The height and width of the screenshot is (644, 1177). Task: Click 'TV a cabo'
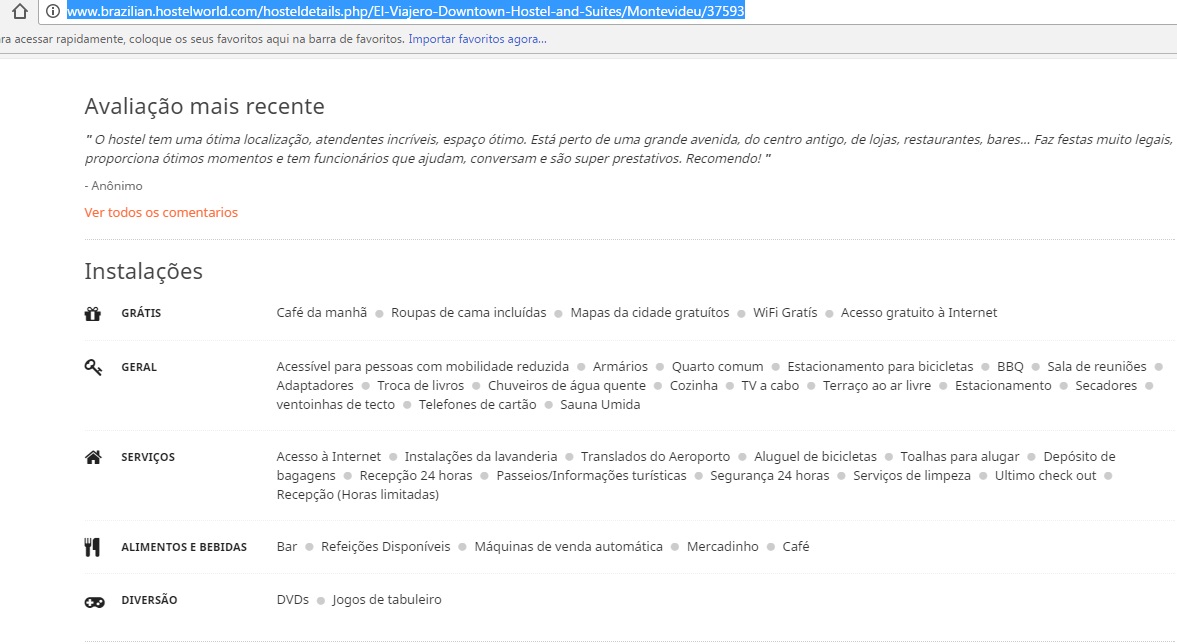pos(770,385)
